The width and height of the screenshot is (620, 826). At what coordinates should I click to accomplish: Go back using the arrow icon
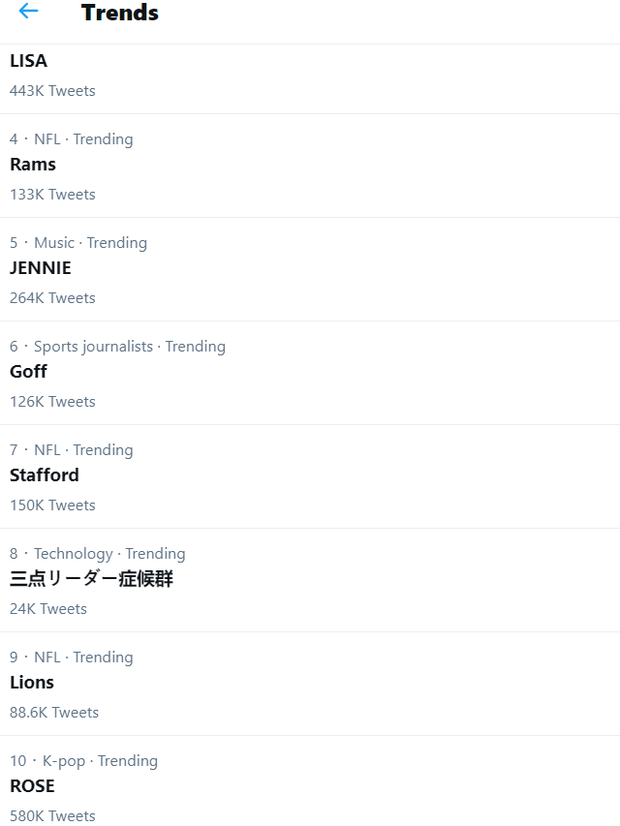(x=28, y=12)
